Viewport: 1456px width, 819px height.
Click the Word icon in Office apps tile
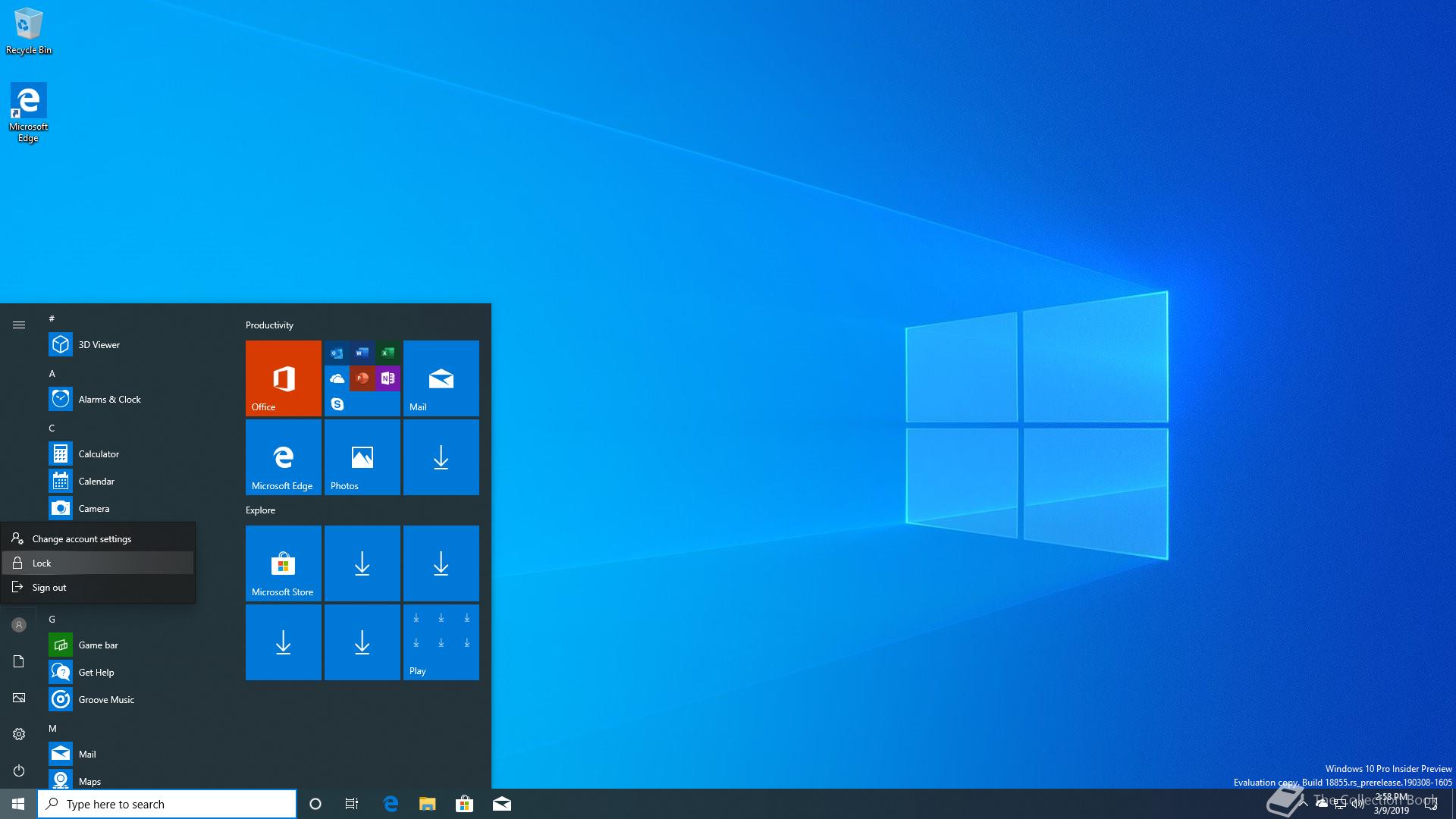[x=362, y=353]
